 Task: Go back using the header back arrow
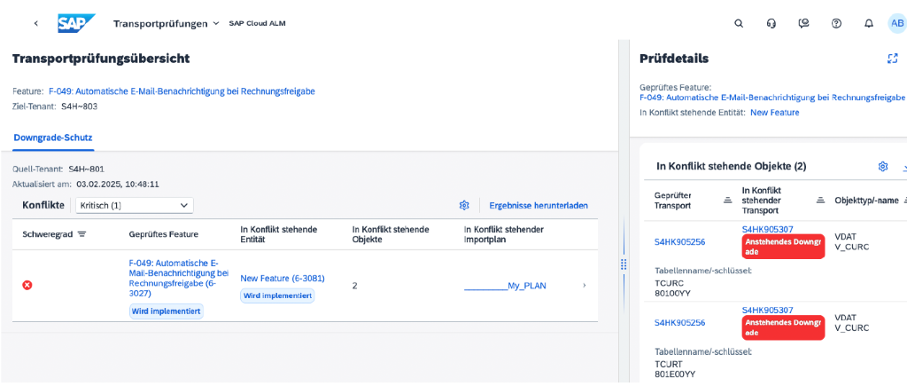click(x=36, y=24)
